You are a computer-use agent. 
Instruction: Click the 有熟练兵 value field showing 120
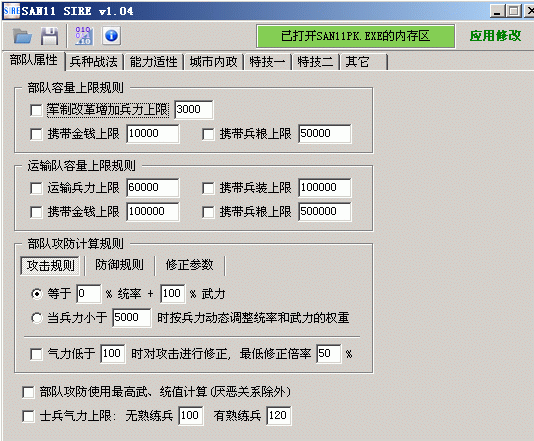[x=279, y=415]
